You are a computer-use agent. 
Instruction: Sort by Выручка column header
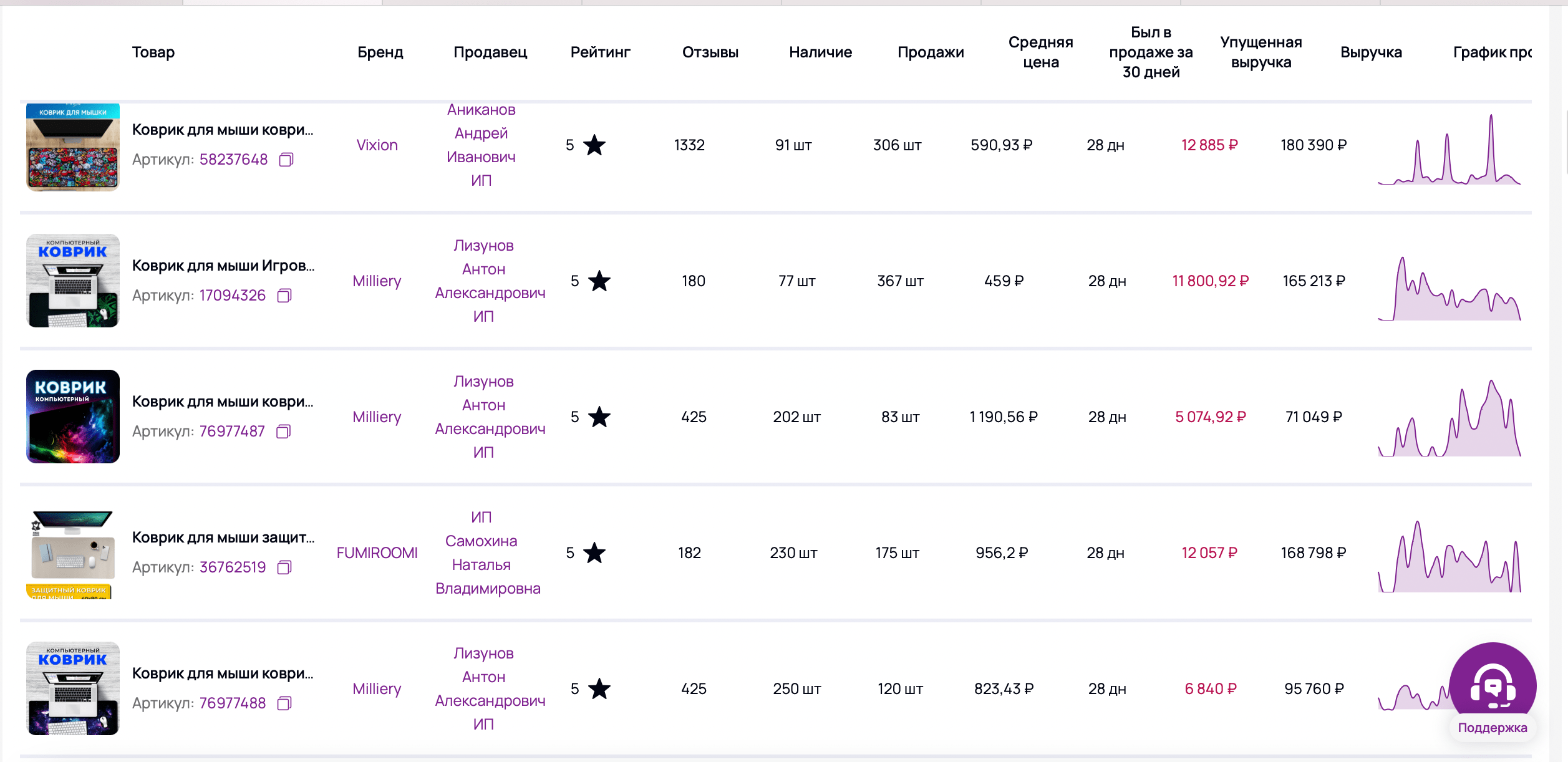(x=1370, y=52)
